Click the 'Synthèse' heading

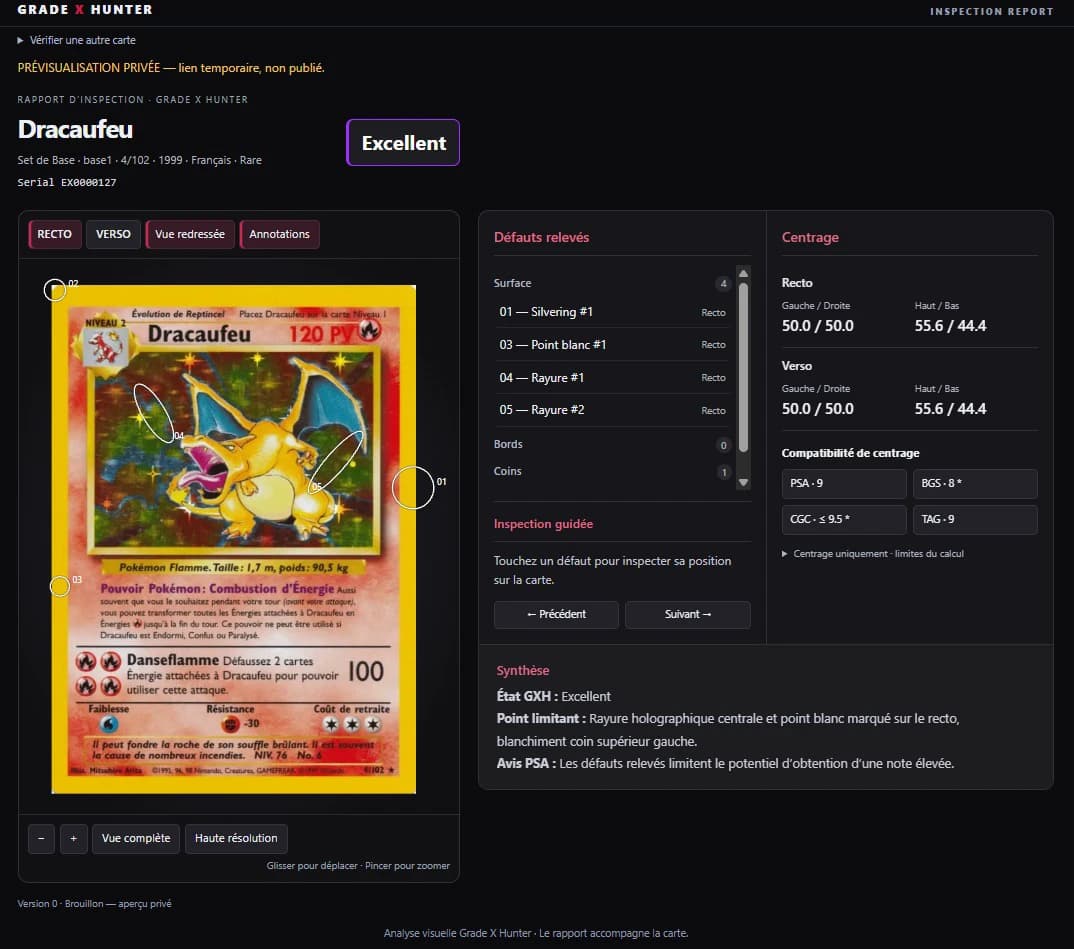(523, 670)
